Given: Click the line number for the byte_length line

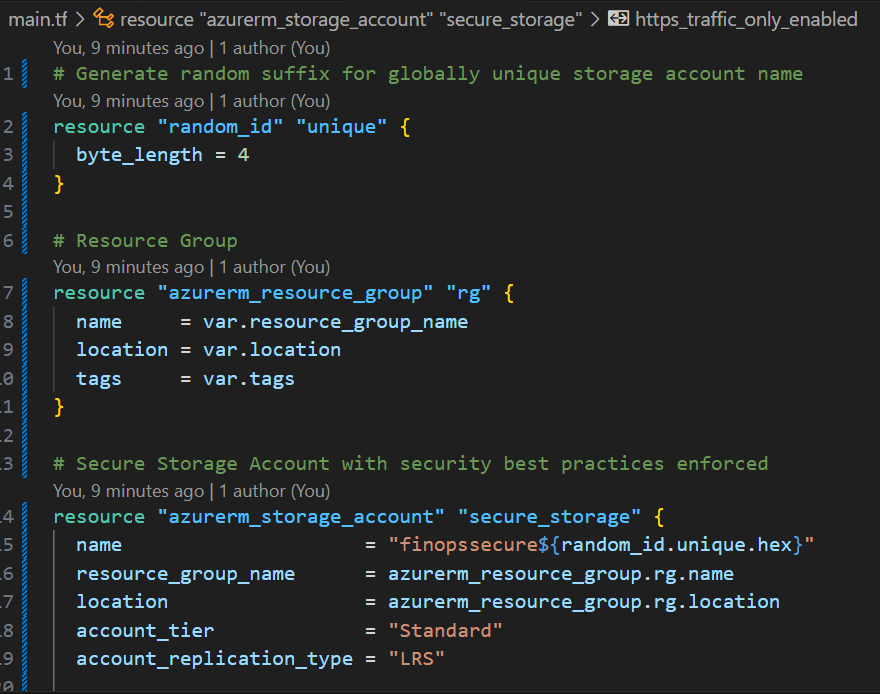Looking at the screenshot, I should coord(9,155).
